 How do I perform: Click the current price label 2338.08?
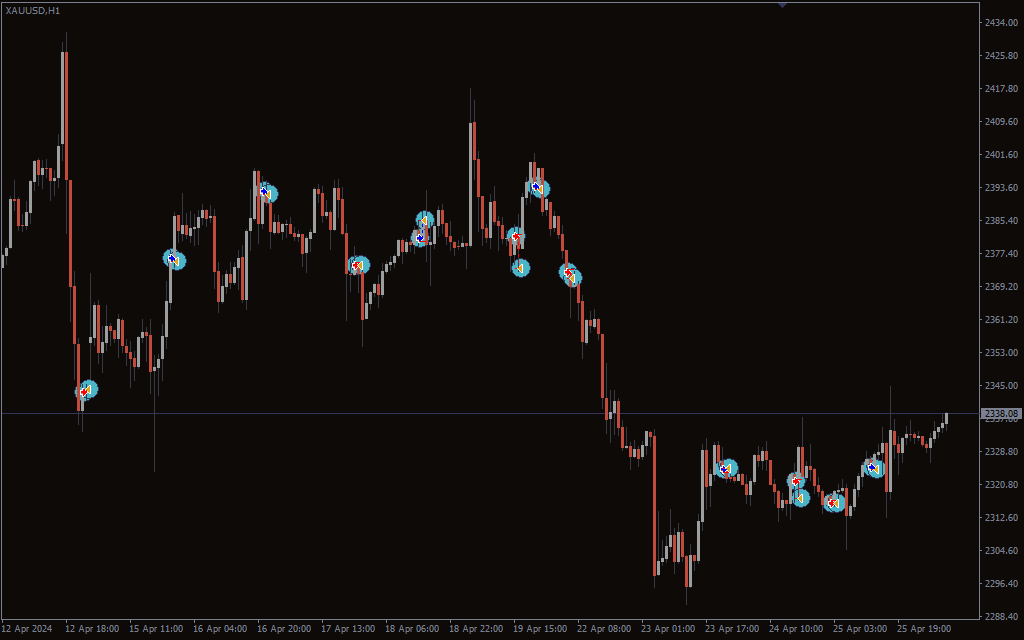[x=1000, y=413]
